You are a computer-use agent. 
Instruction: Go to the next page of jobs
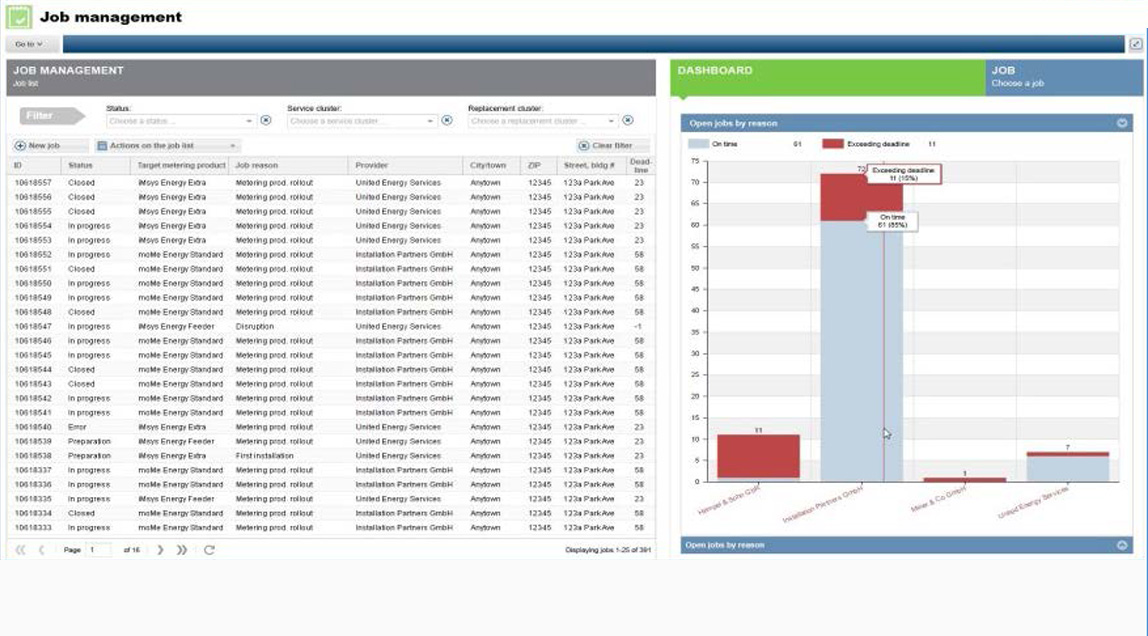[159, 549]
